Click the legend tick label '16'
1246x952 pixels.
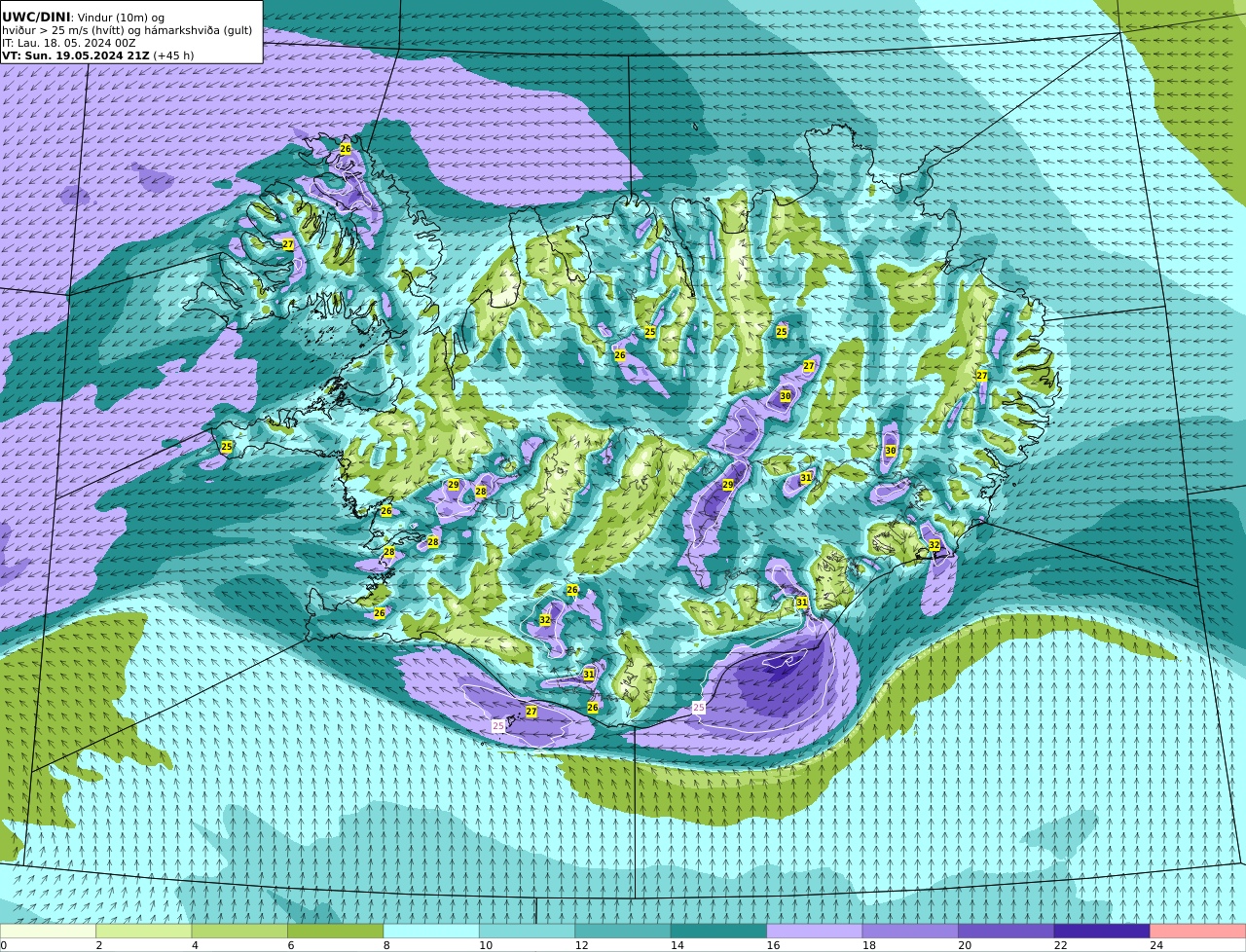(773, 945)
